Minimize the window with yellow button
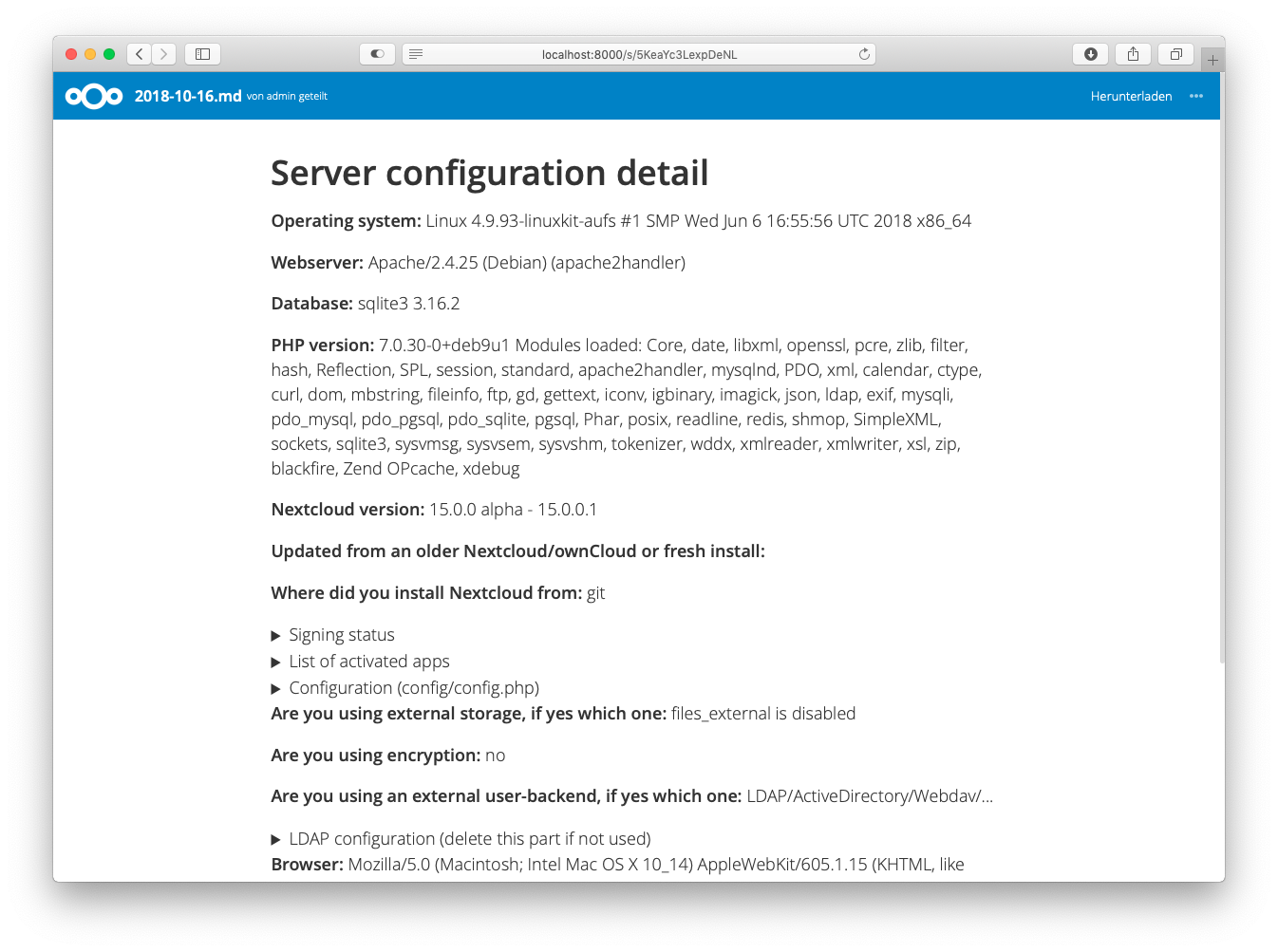 [90, 54]
